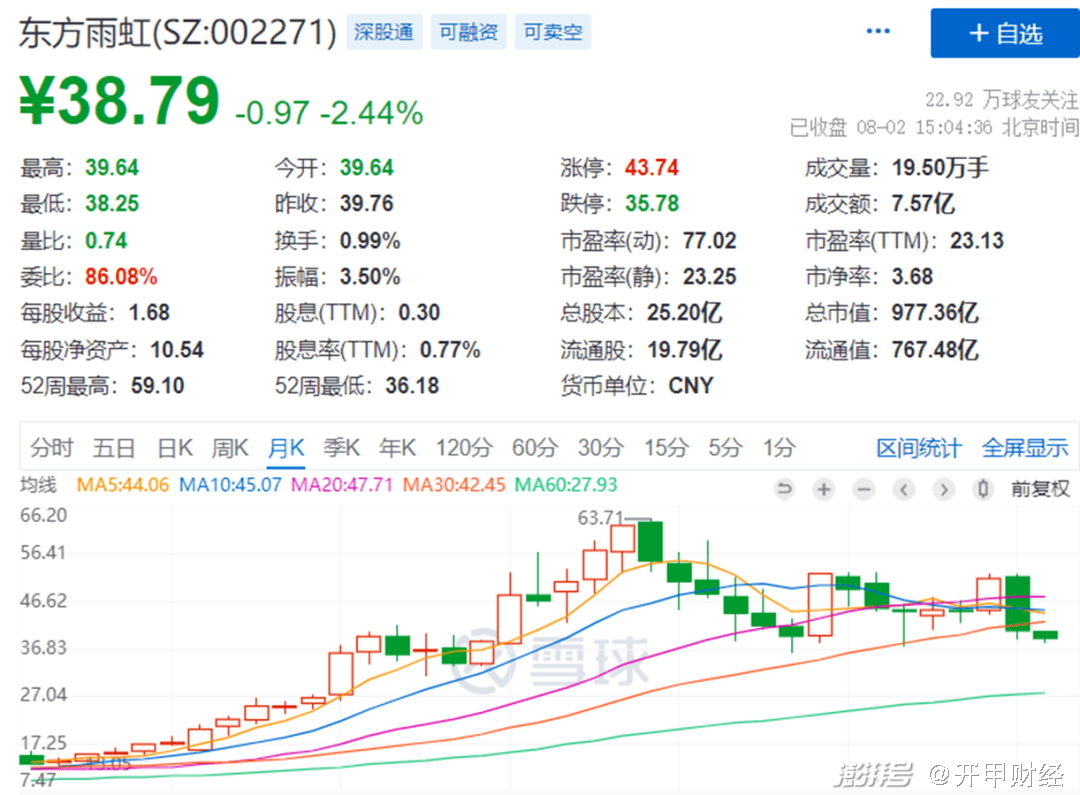Click the 换手 value 0.99%
The width and height of the screenshot is (1080, 795).
pos(370,240)
